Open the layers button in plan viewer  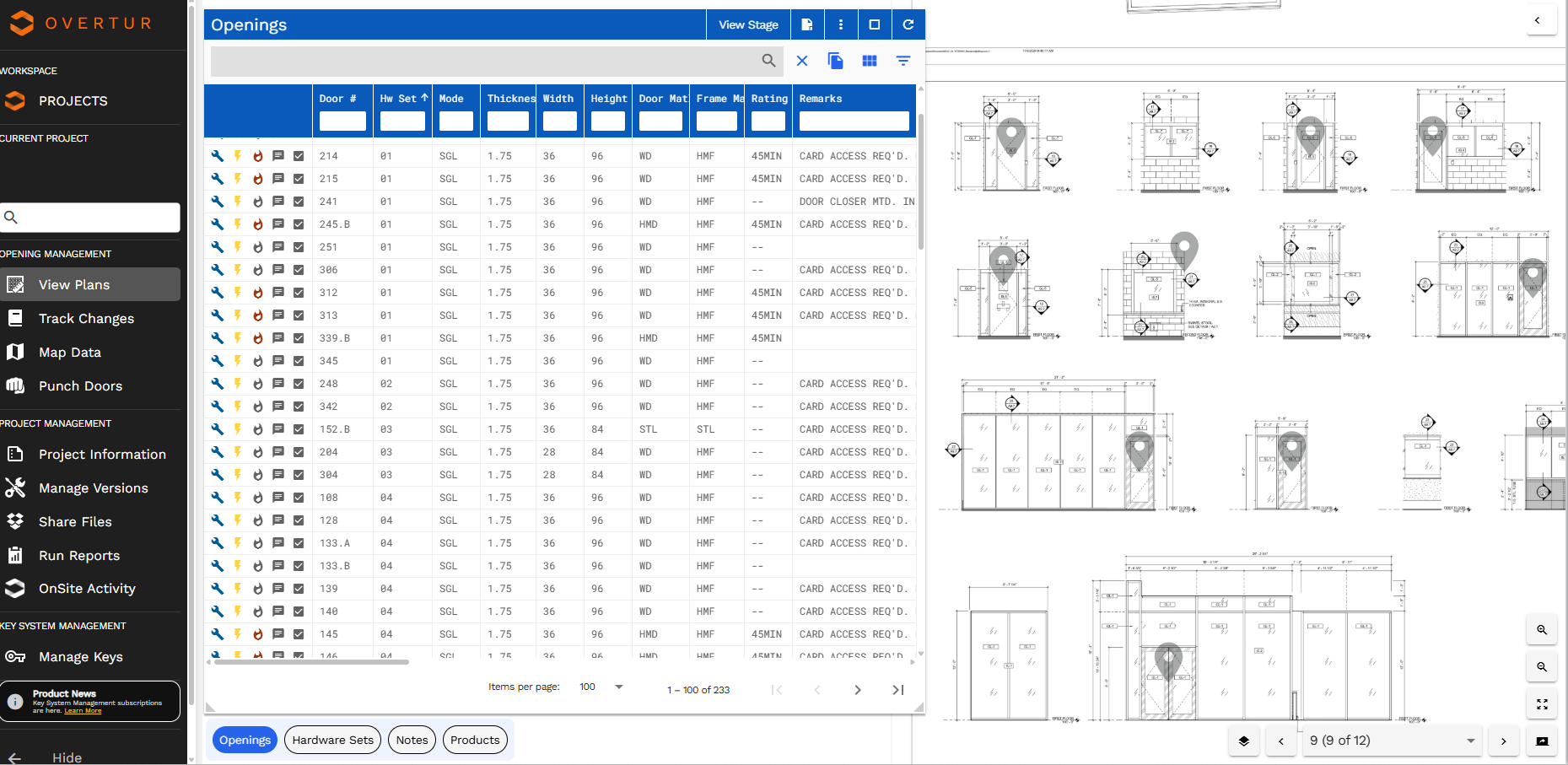click(1243, 741)
